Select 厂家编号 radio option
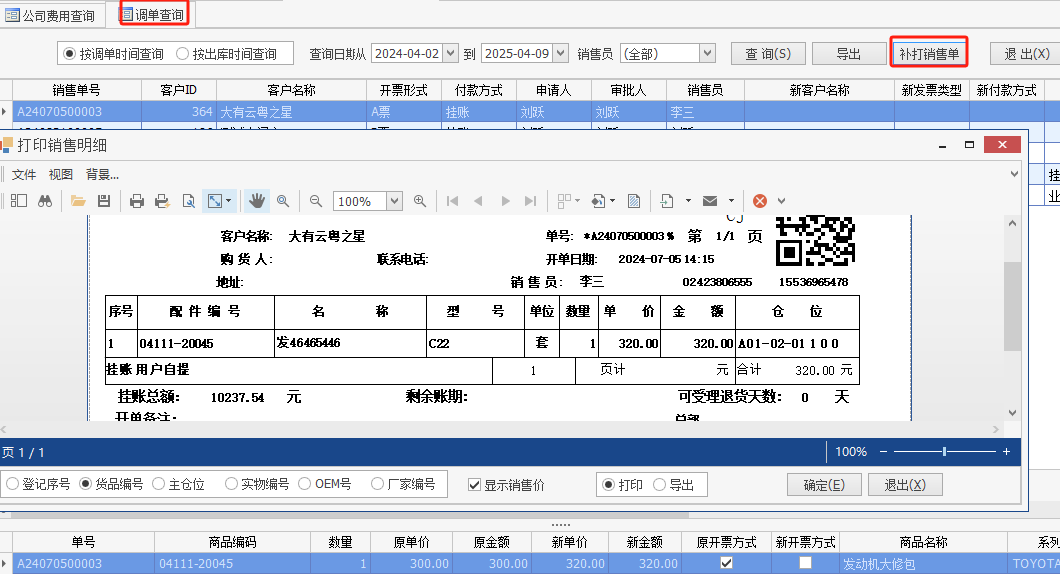The image size is (1060, 584). tap(377, 484)
